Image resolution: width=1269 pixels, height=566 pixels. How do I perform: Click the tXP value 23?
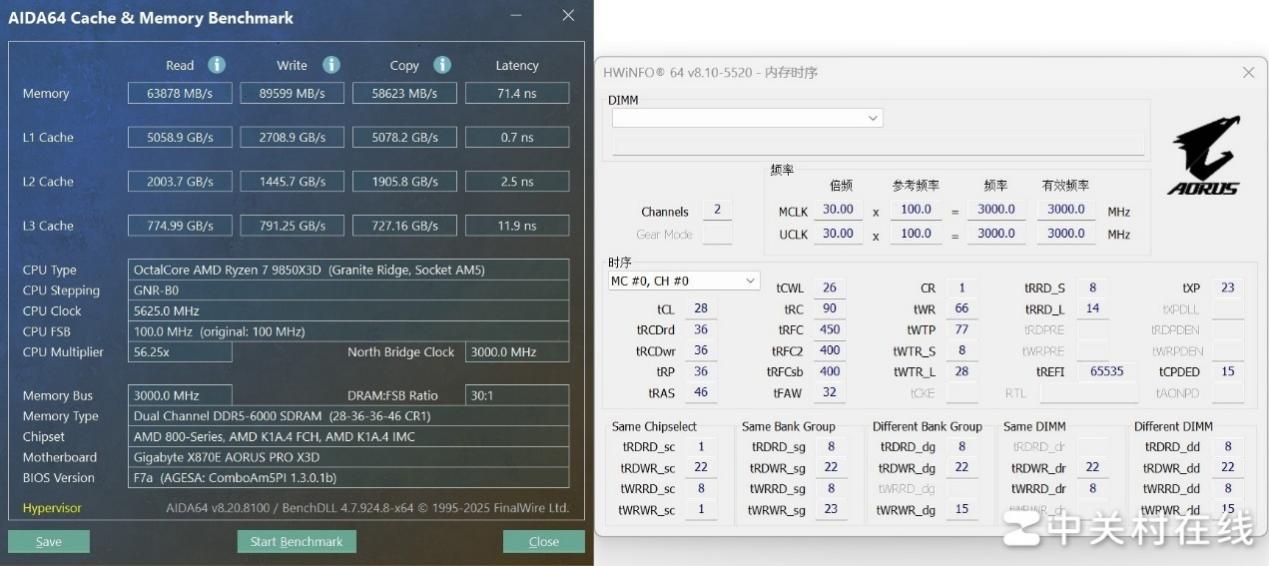point(1228,288)
